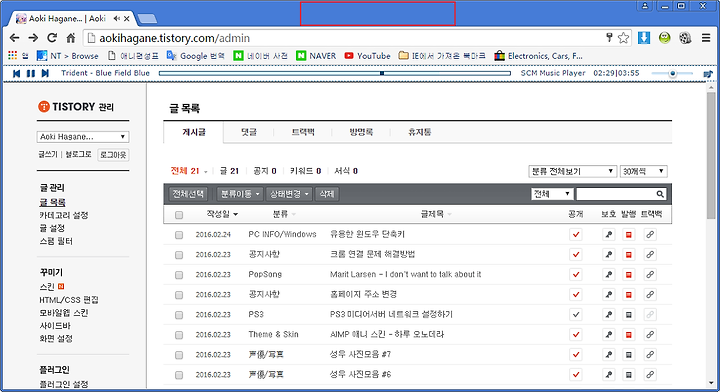
Task: Click protect pin for Marit Larsen post
Action: click(608, 274)
